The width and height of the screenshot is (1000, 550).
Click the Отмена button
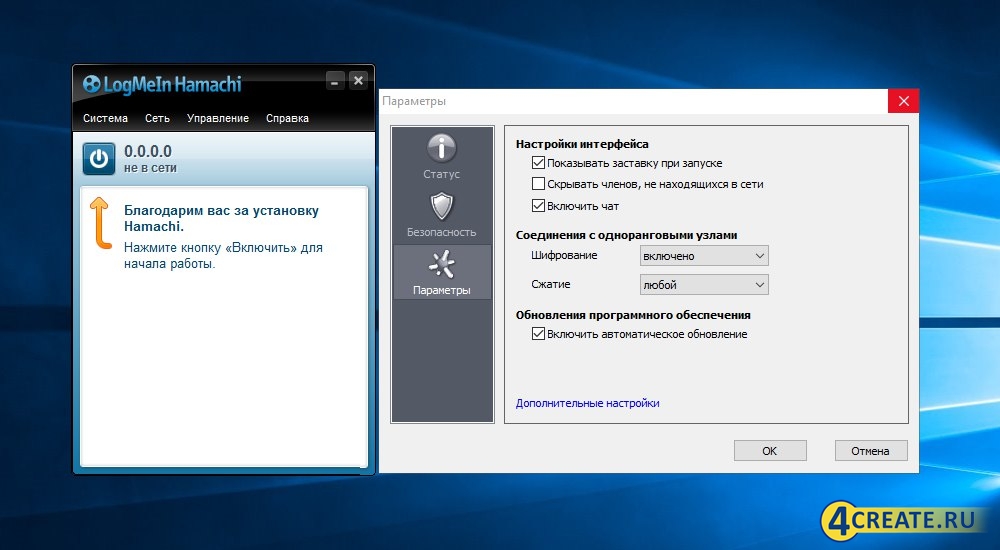(x=871, y=450)
